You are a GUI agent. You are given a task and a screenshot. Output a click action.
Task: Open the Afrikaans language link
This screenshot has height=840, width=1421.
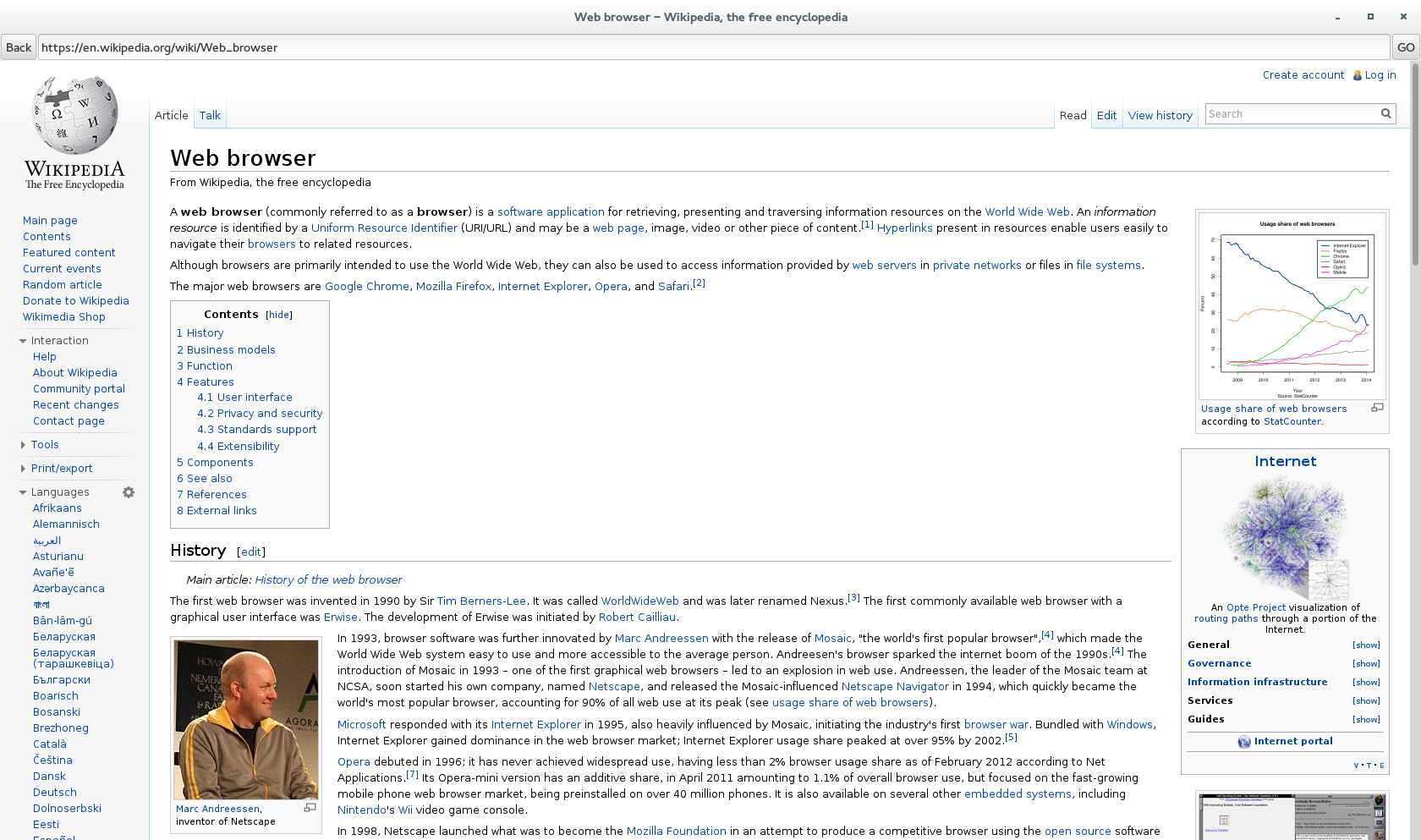tap(58, 508)
